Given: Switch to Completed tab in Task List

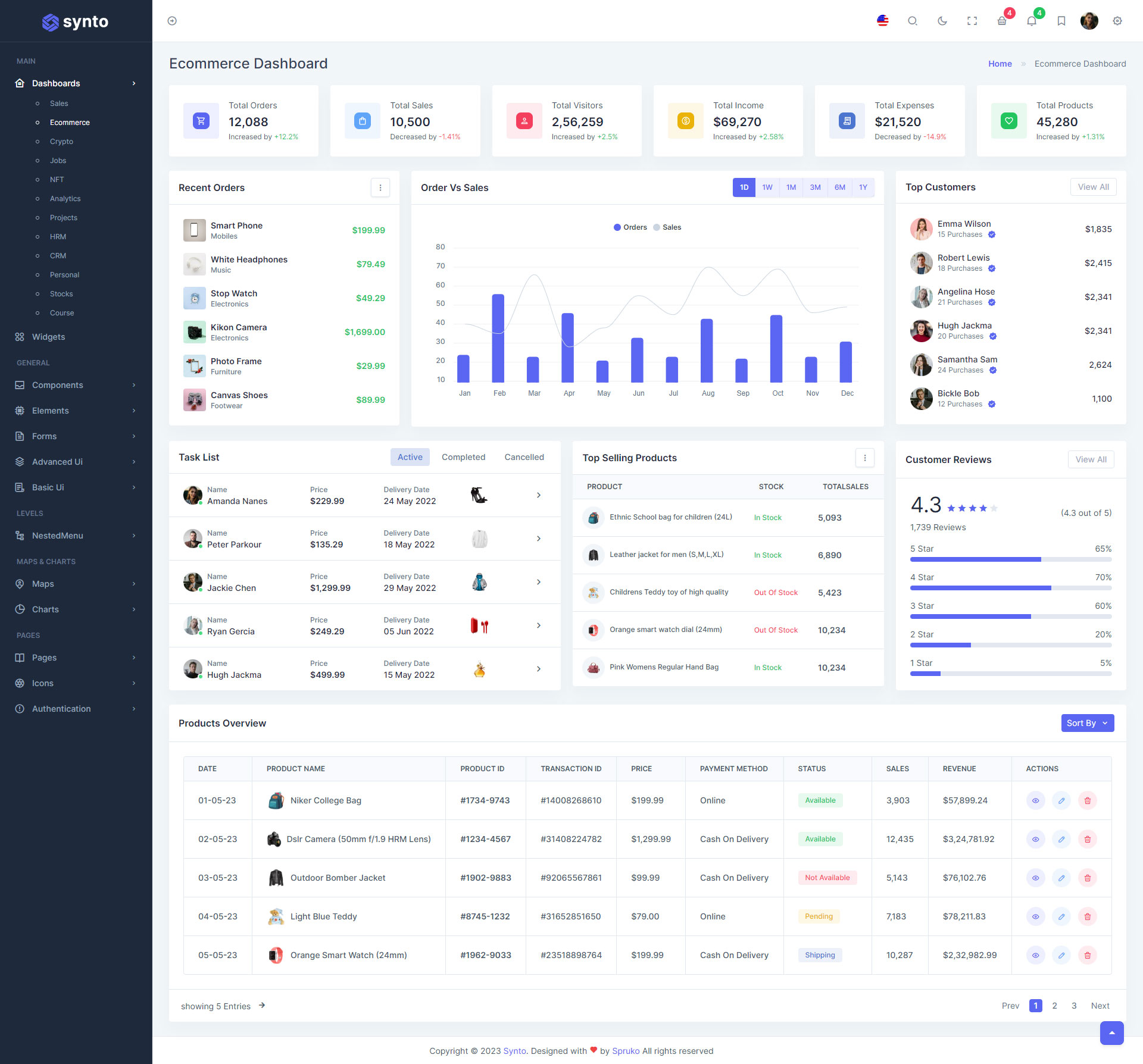Looking at the screenshot, I should [x=463, y=457].
